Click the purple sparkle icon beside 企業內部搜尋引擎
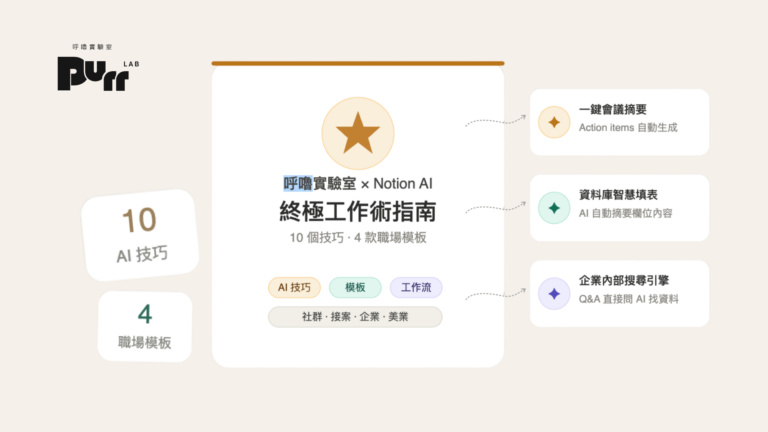This screenshot has height=432, width=768. pyautogui.click(x=554, y=293)
